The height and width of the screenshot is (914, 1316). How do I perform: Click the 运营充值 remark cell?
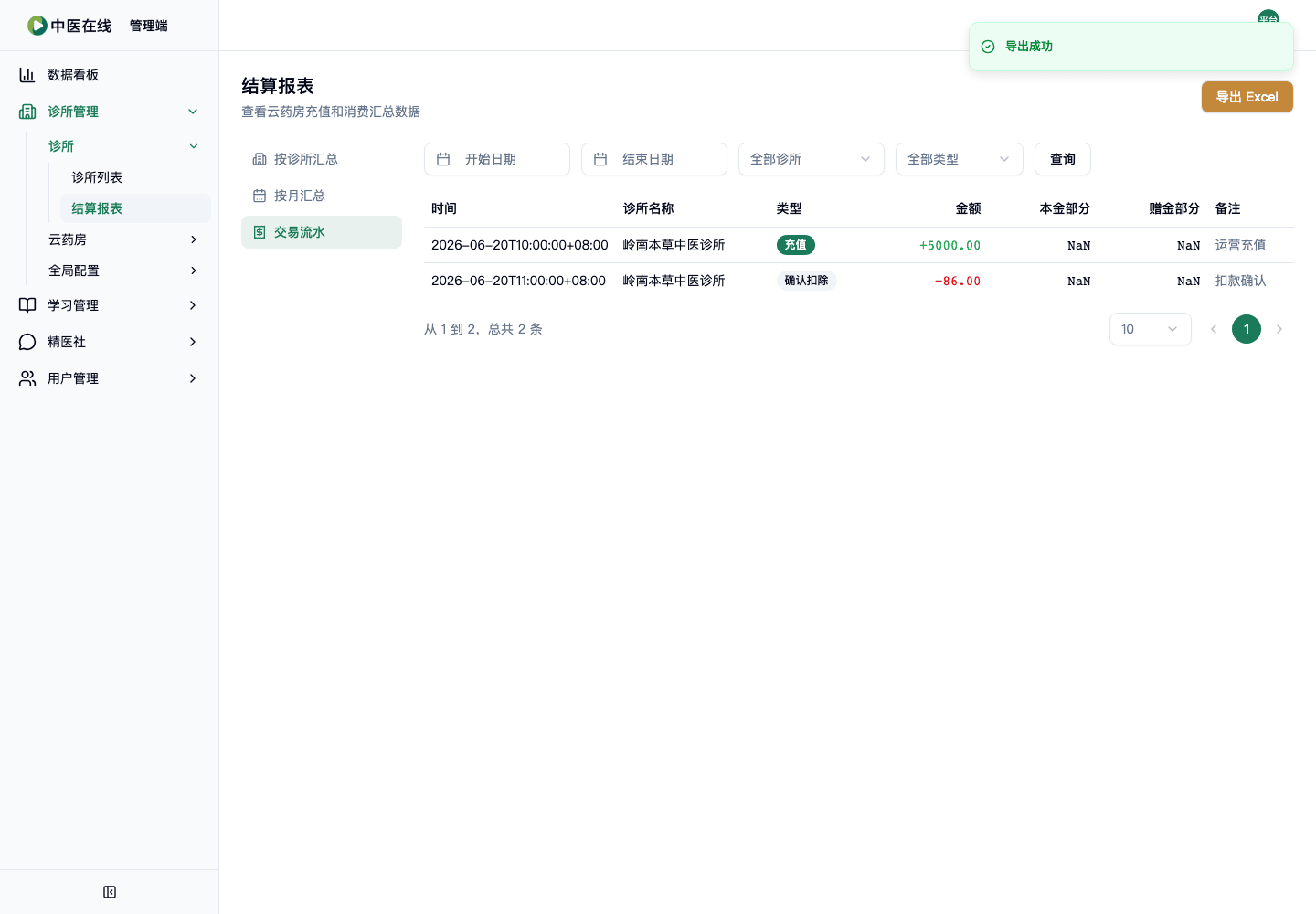1241,245
